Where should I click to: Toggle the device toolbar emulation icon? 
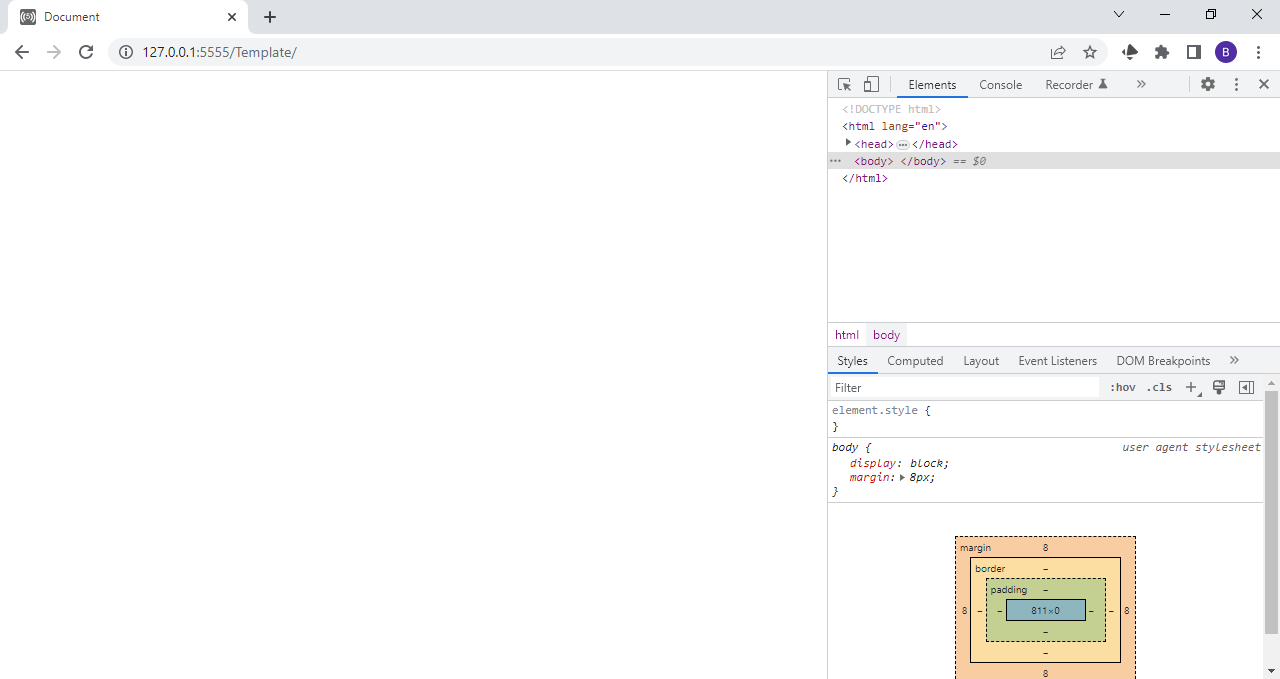[870, 84]
